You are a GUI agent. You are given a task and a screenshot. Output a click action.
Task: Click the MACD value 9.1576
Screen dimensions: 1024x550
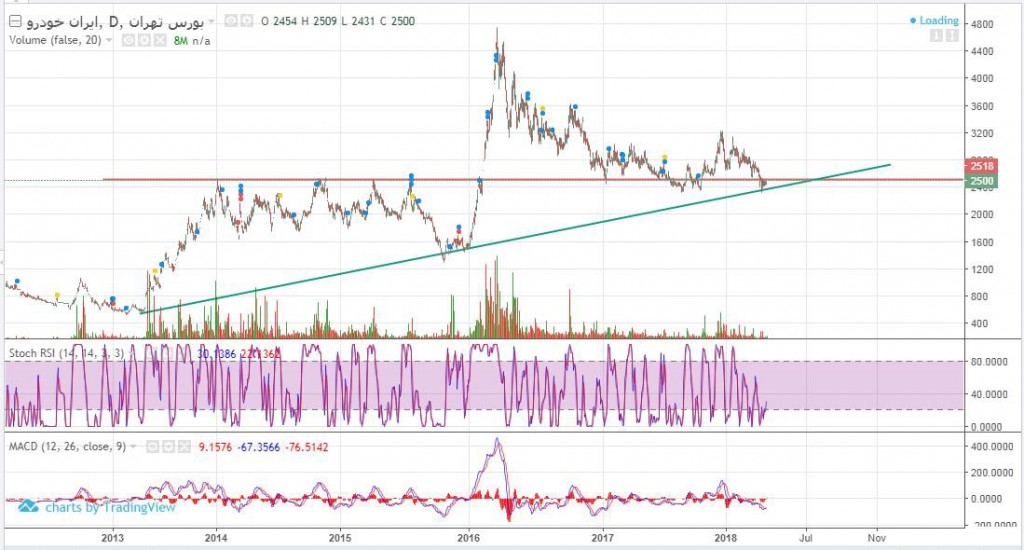[x=216, y=447]
